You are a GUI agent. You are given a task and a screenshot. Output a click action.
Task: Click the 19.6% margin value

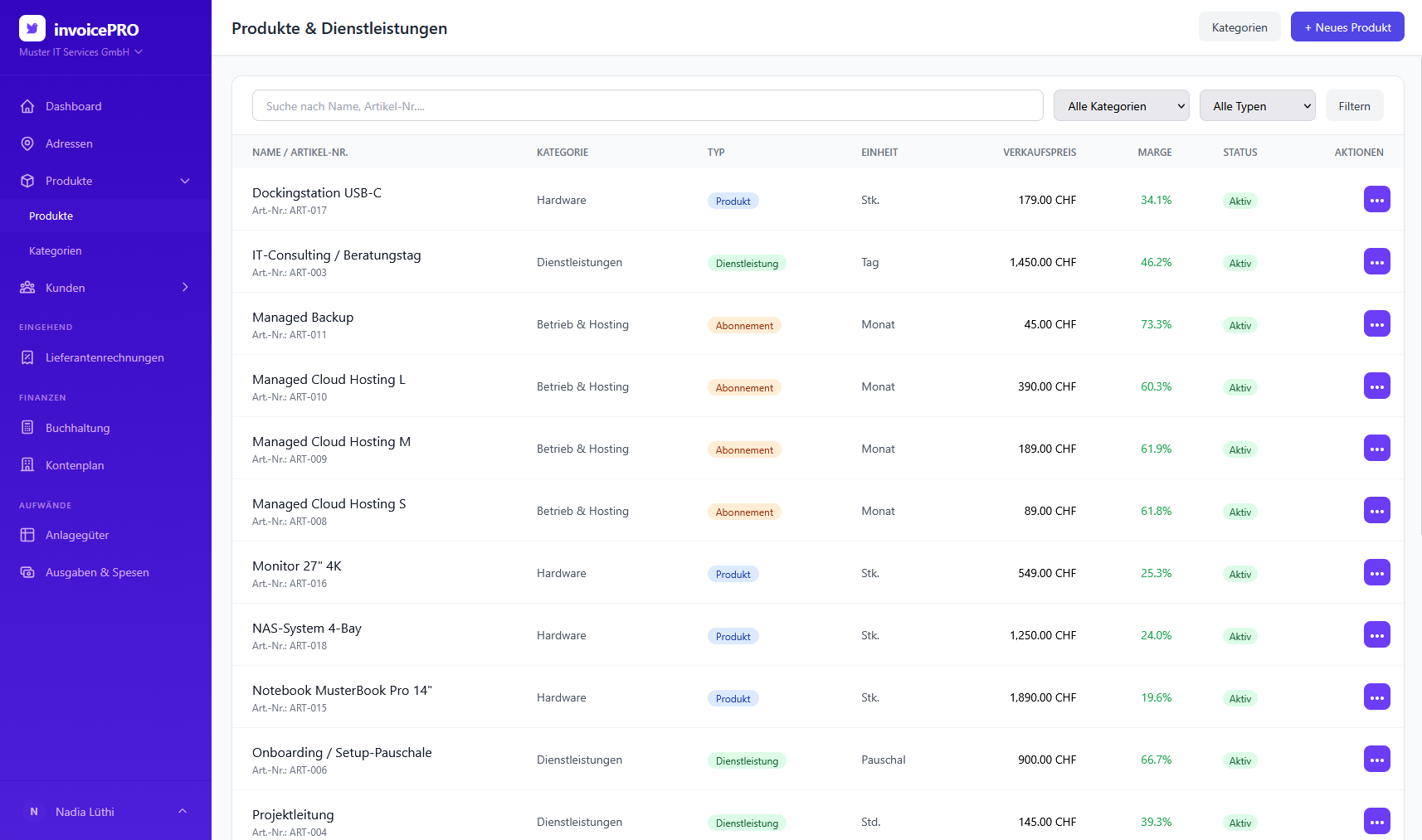point(1156,697)
